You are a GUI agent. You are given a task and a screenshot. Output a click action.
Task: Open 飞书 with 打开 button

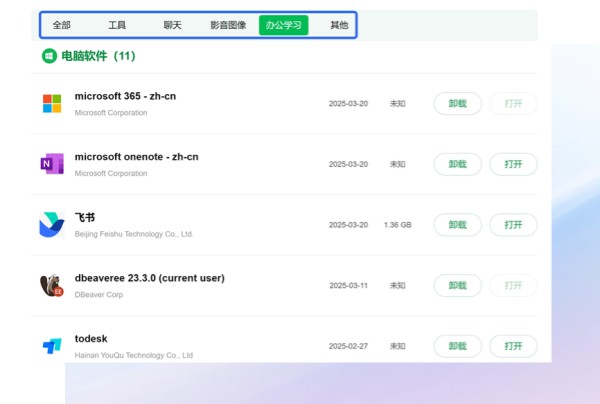click(x=513, y=225)
